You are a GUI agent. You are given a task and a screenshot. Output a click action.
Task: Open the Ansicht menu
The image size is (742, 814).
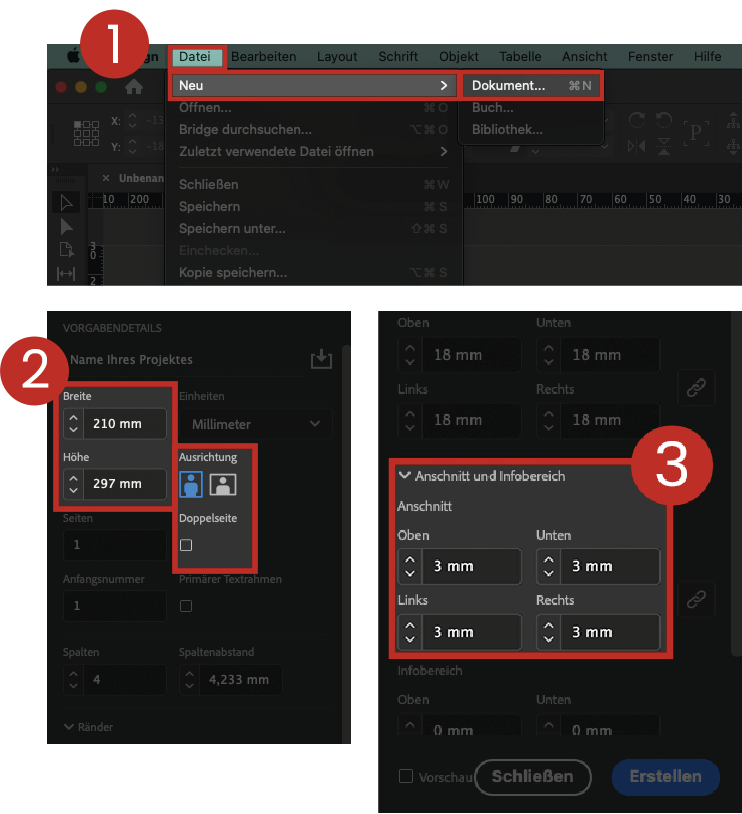(x=585, y=56)
